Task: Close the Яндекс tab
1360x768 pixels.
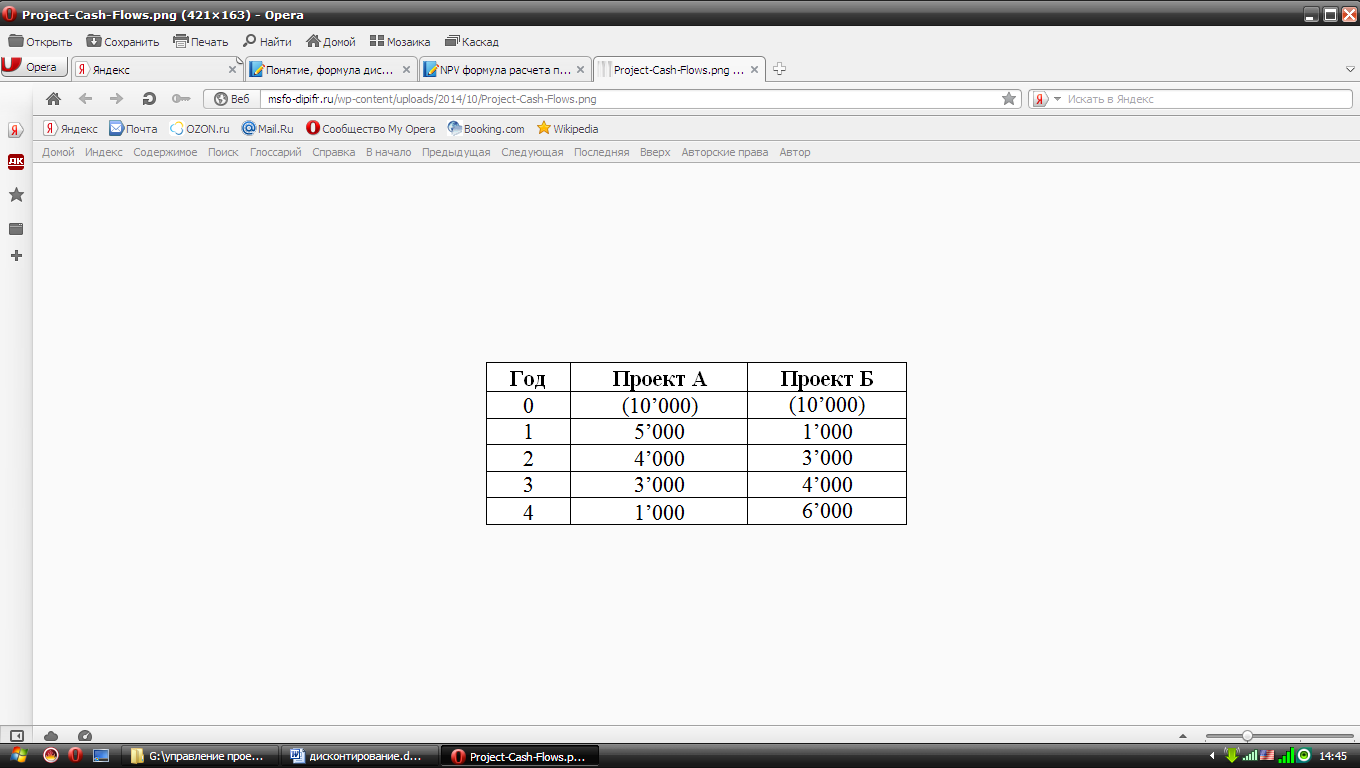Action: coord(232,70)
